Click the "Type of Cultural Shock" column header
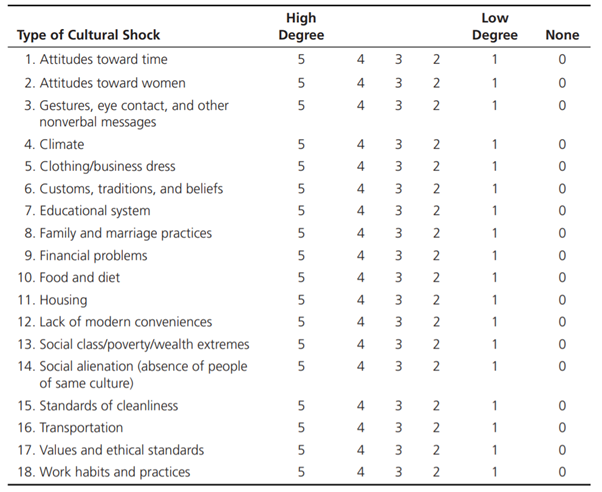 tap(88, 36)
